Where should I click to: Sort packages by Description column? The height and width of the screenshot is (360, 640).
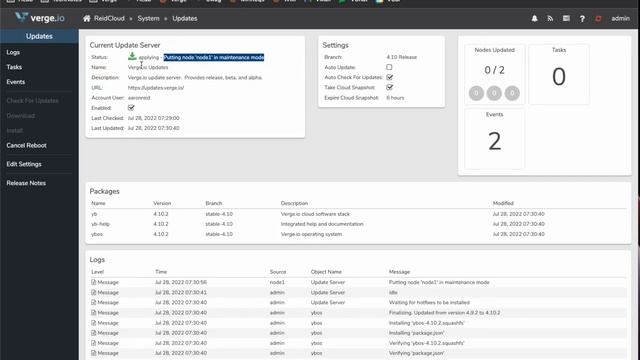coord(294,203)
